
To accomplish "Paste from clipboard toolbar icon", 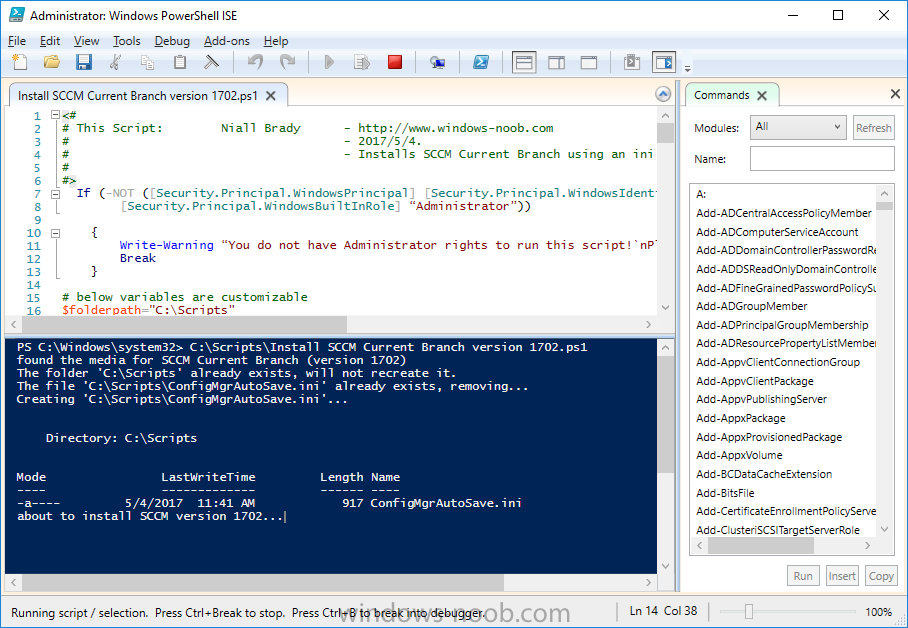I will click(x=180, y=62).
